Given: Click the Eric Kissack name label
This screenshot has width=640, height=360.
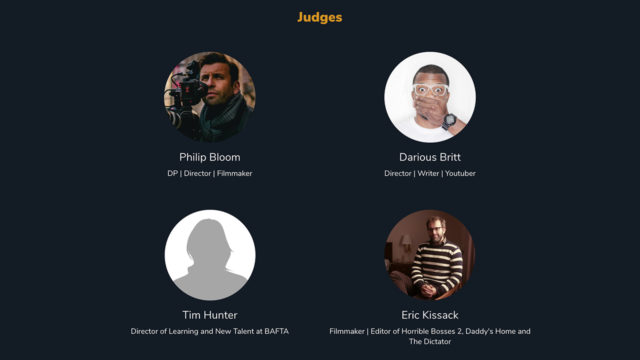Looking at the screenshot, I should (430, 315).
